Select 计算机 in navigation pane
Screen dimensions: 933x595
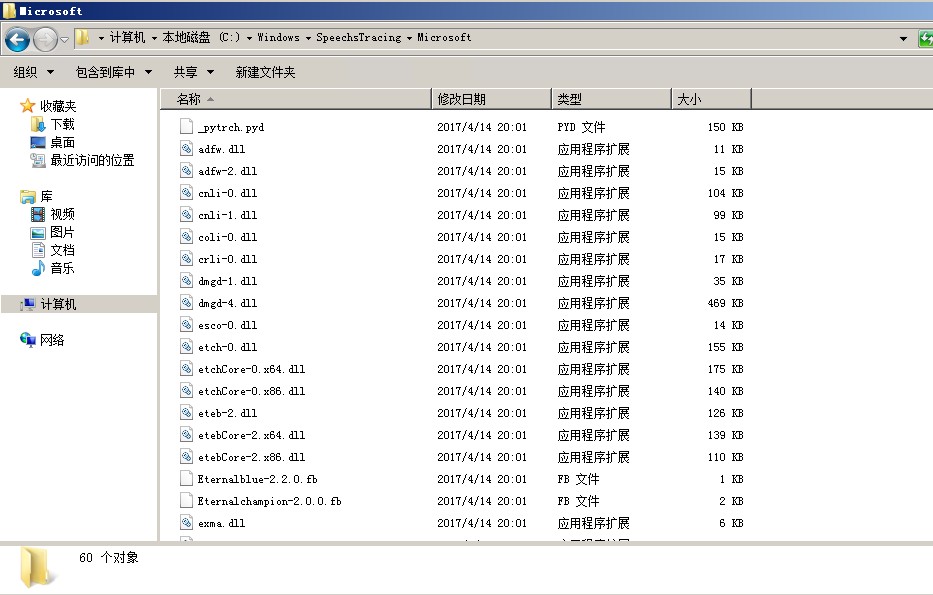click(58, 305)
